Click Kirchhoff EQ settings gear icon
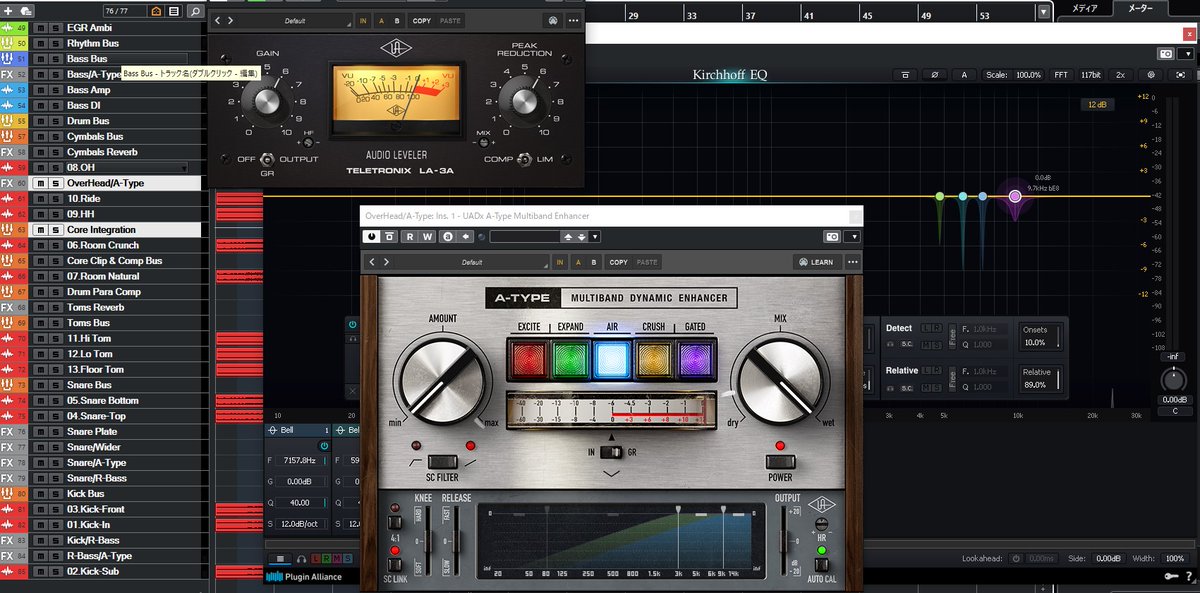 pyautogui.click(x=1151, y=75)
